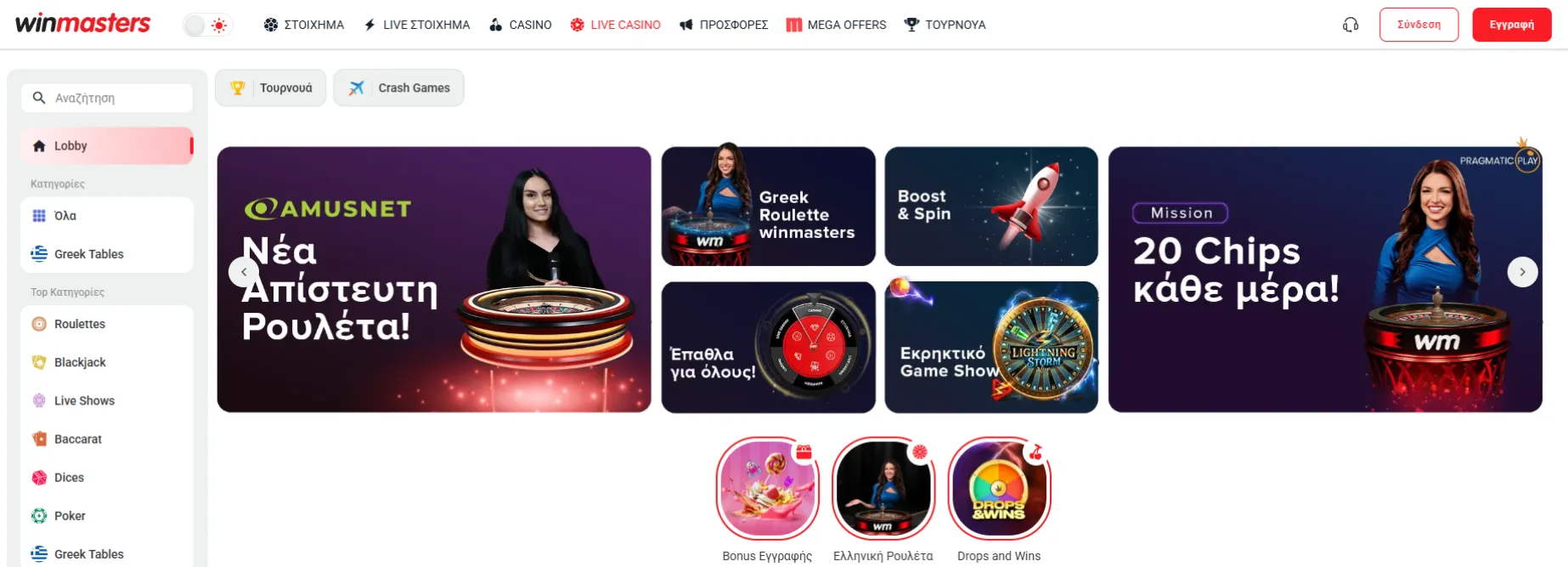Click the Εγγραφή register button

pyautogui.click(x=1512, y=25)
